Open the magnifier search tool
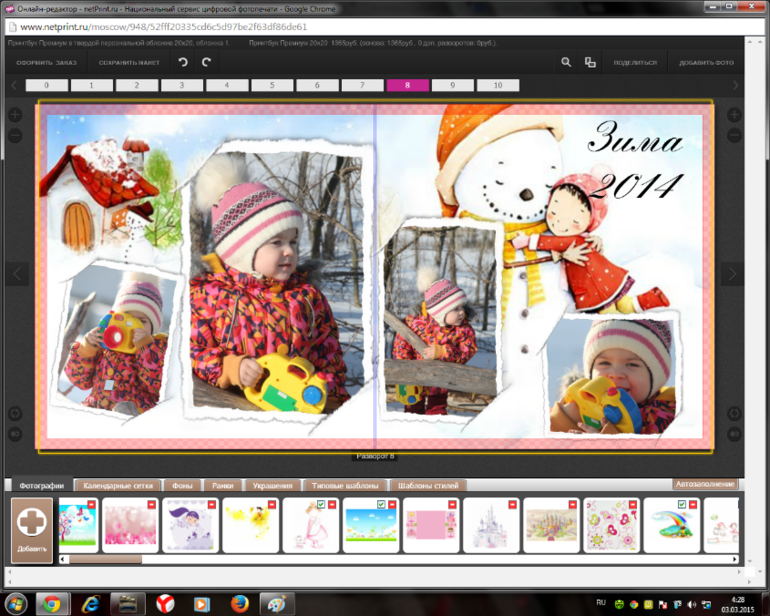 point(566,62)
